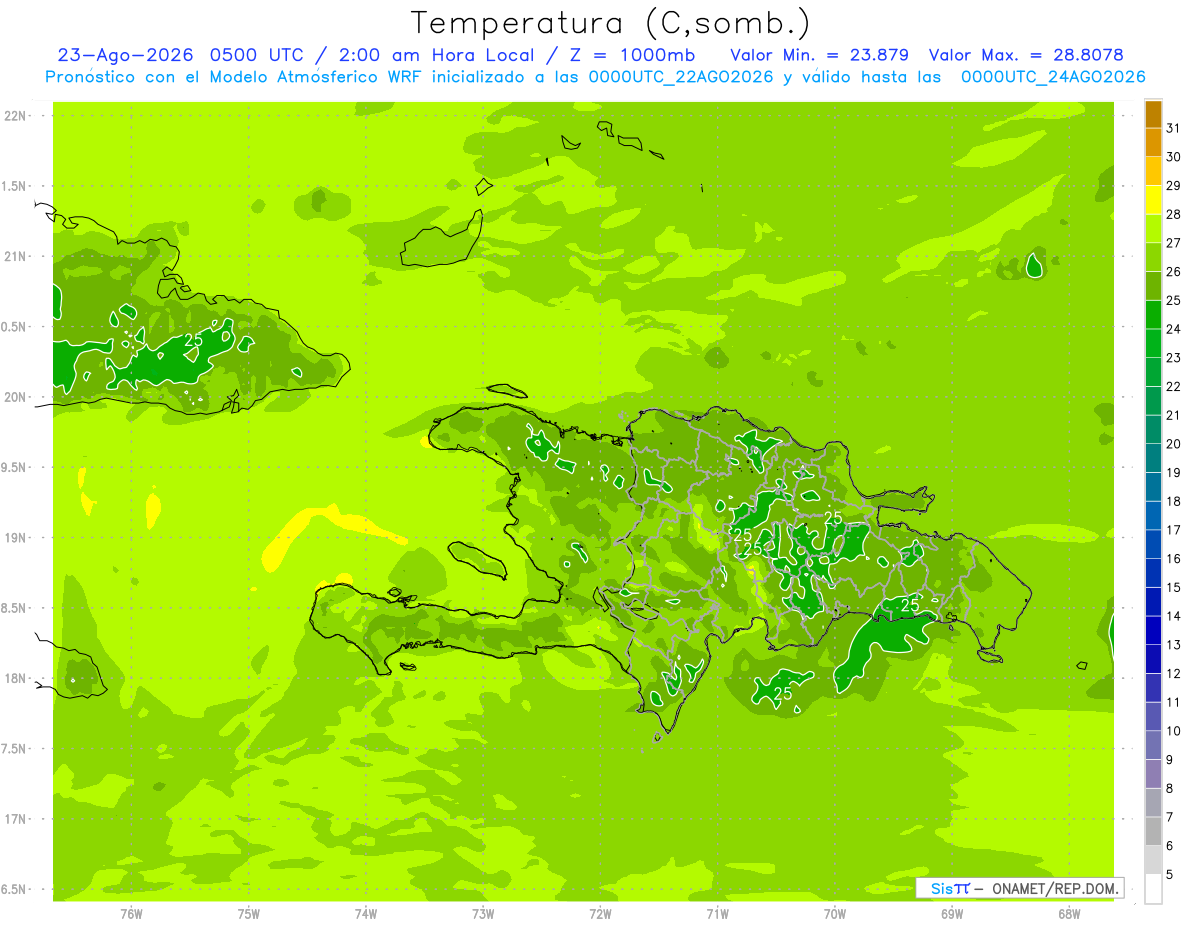Click the legend label "28"

[1173, 214]
